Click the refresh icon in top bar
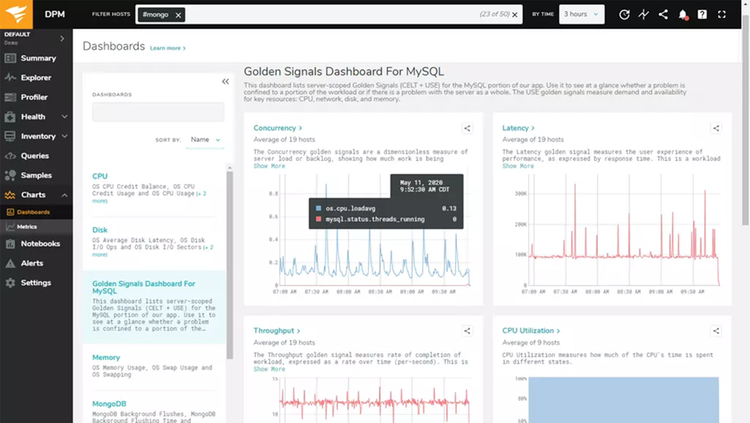This screenshot has width=750, height=423. point(624,14)
